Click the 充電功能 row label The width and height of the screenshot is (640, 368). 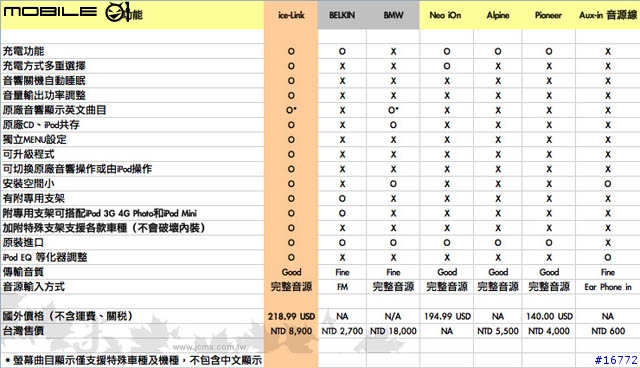(x=23, y=51)
